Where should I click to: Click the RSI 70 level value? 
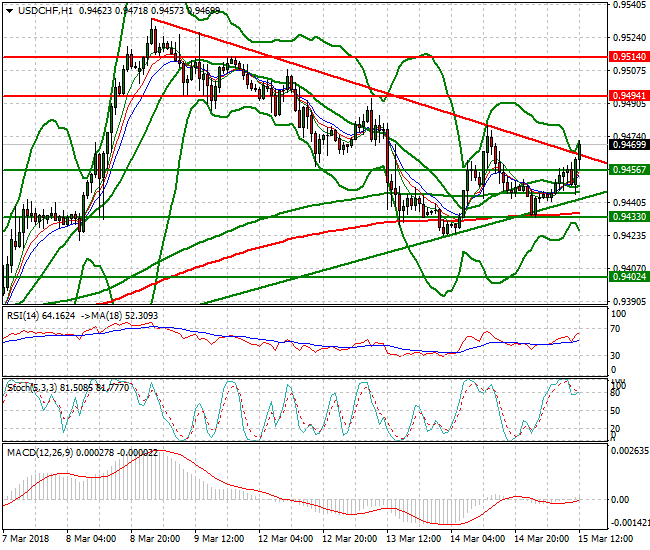[x=616, y=329]
